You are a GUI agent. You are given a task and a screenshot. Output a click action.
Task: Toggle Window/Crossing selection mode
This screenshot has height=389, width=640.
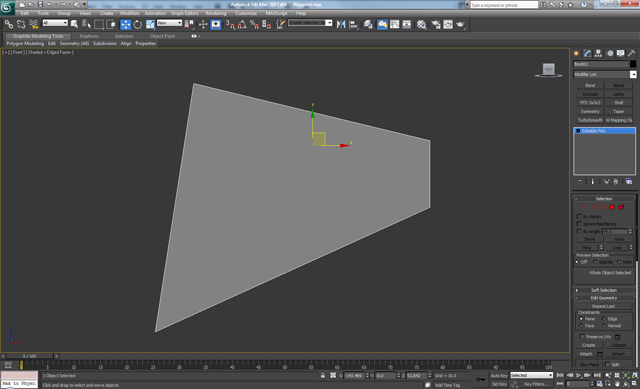coord(111,24)
